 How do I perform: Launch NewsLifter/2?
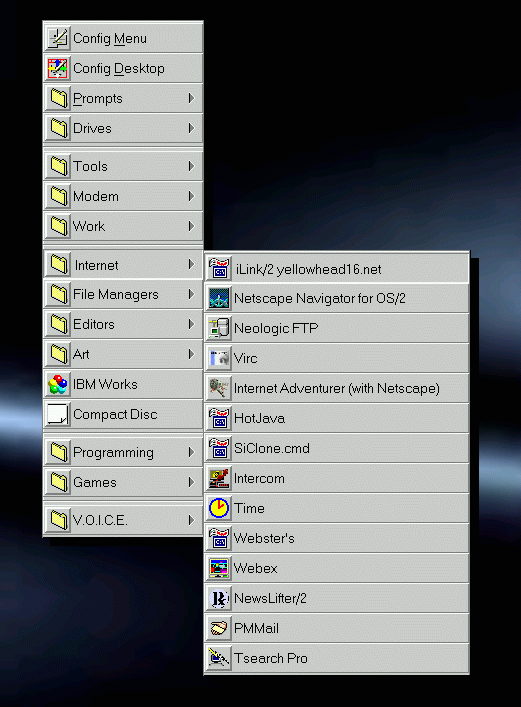(x=337, y=598)
